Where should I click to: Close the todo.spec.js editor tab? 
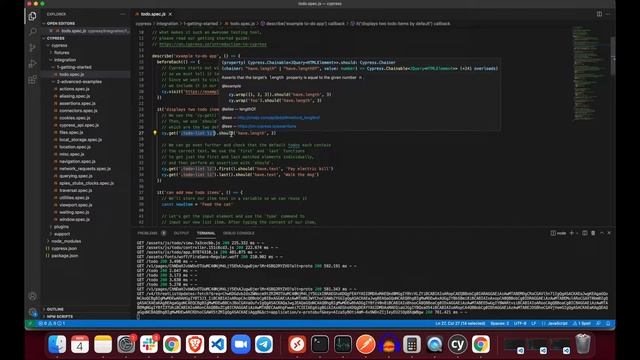(170, 14)
